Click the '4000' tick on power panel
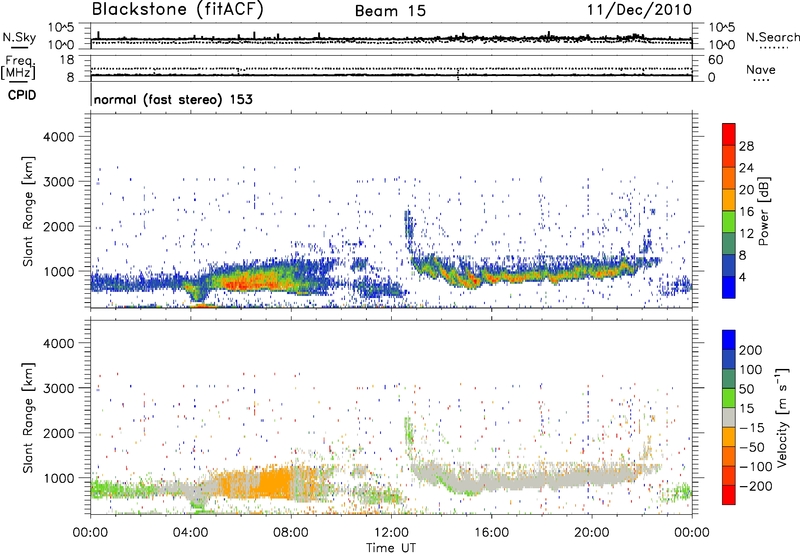The width and height of the screenshot is (800, 554). (59, 137)
